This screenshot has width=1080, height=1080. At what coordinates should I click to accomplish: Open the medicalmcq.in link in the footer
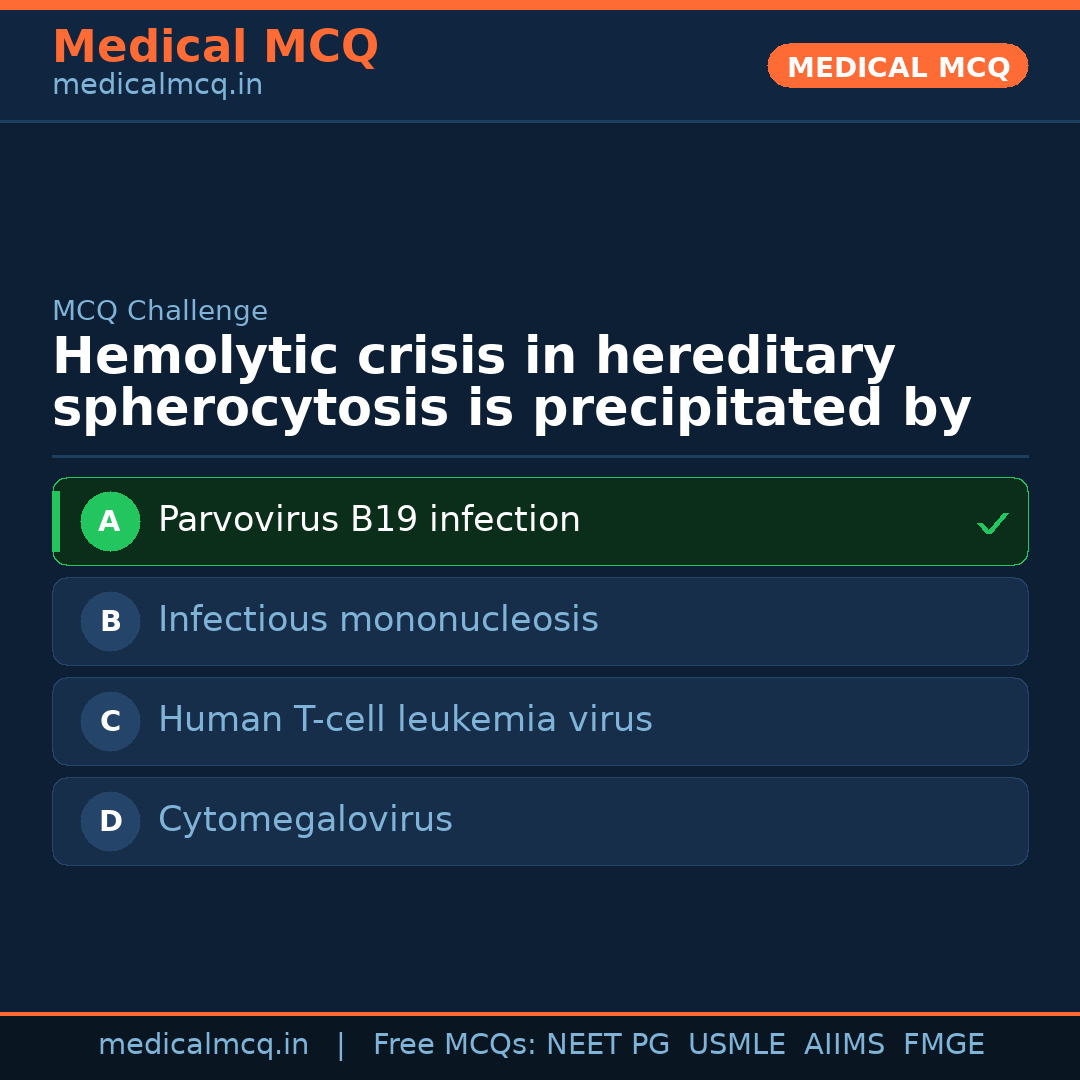203,1045
